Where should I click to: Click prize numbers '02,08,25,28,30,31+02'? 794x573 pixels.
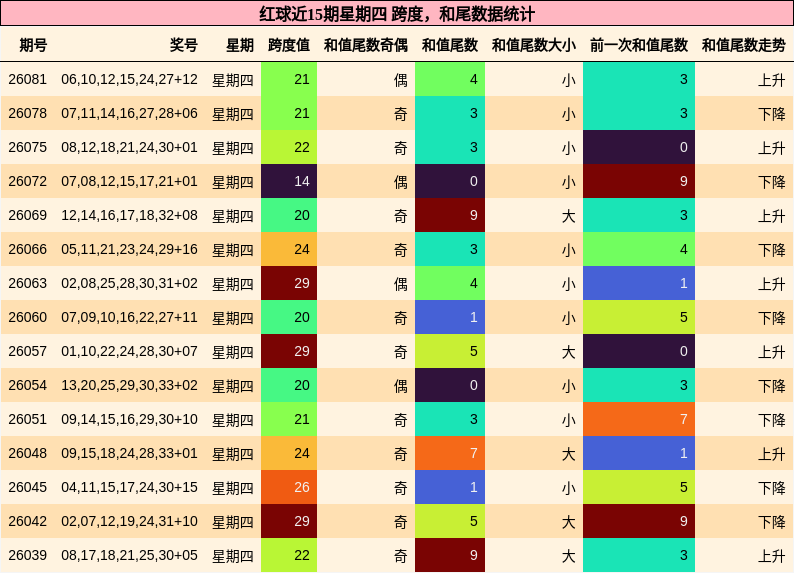pyautogui.click(x=129, y=283)
